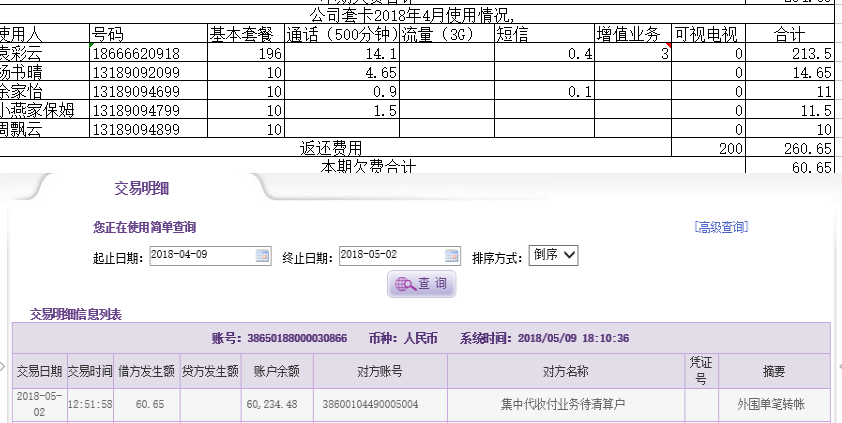The image size is (842, 423).
Task: Click the 查询 search button
Action: point(422,285)
